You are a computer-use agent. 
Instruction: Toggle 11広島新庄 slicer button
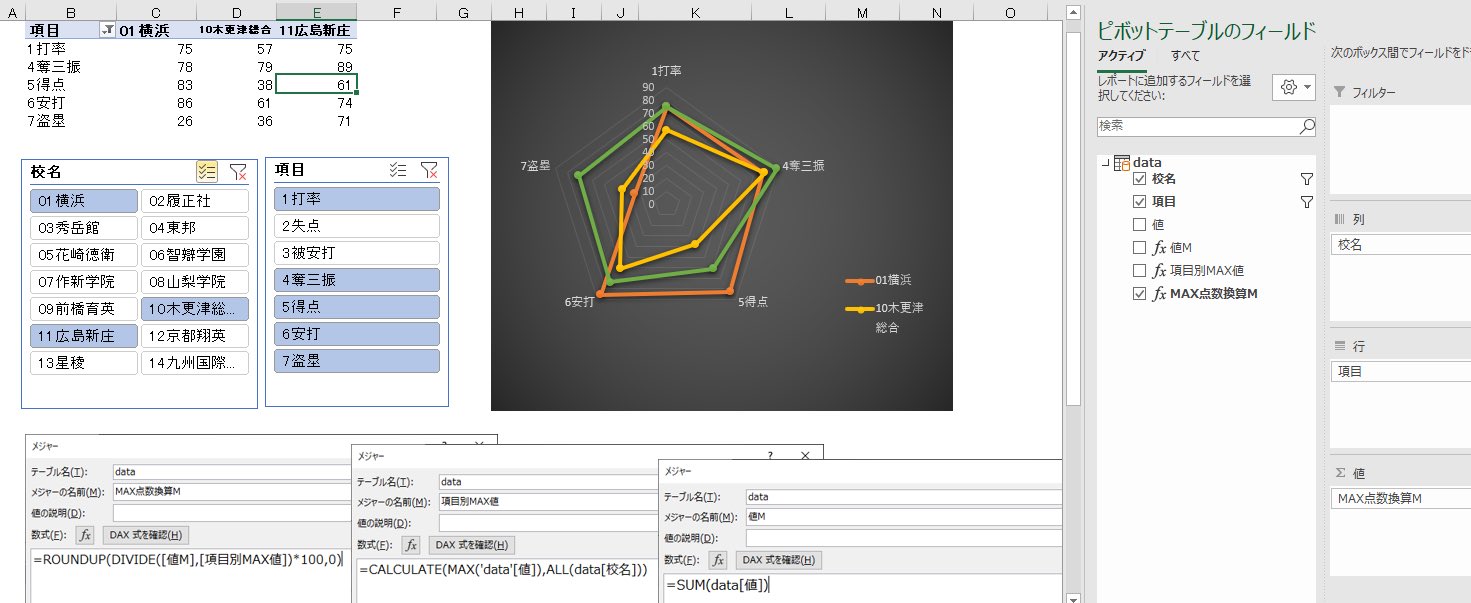pos(84,336)
